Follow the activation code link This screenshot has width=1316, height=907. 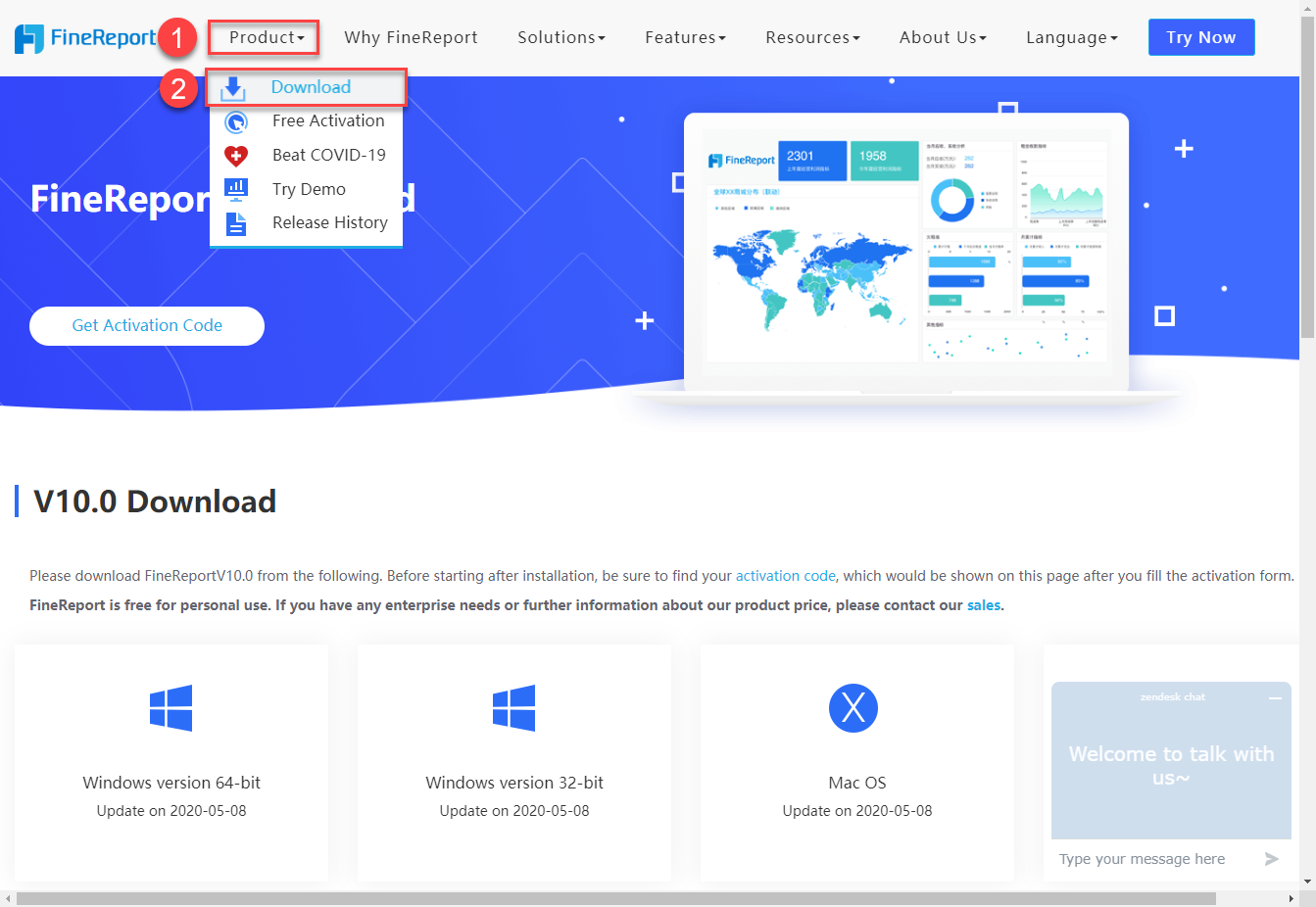[x=786, y=576]
